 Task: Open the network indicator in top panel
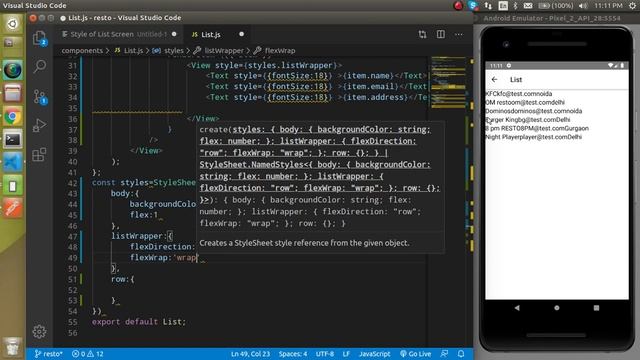488,5
